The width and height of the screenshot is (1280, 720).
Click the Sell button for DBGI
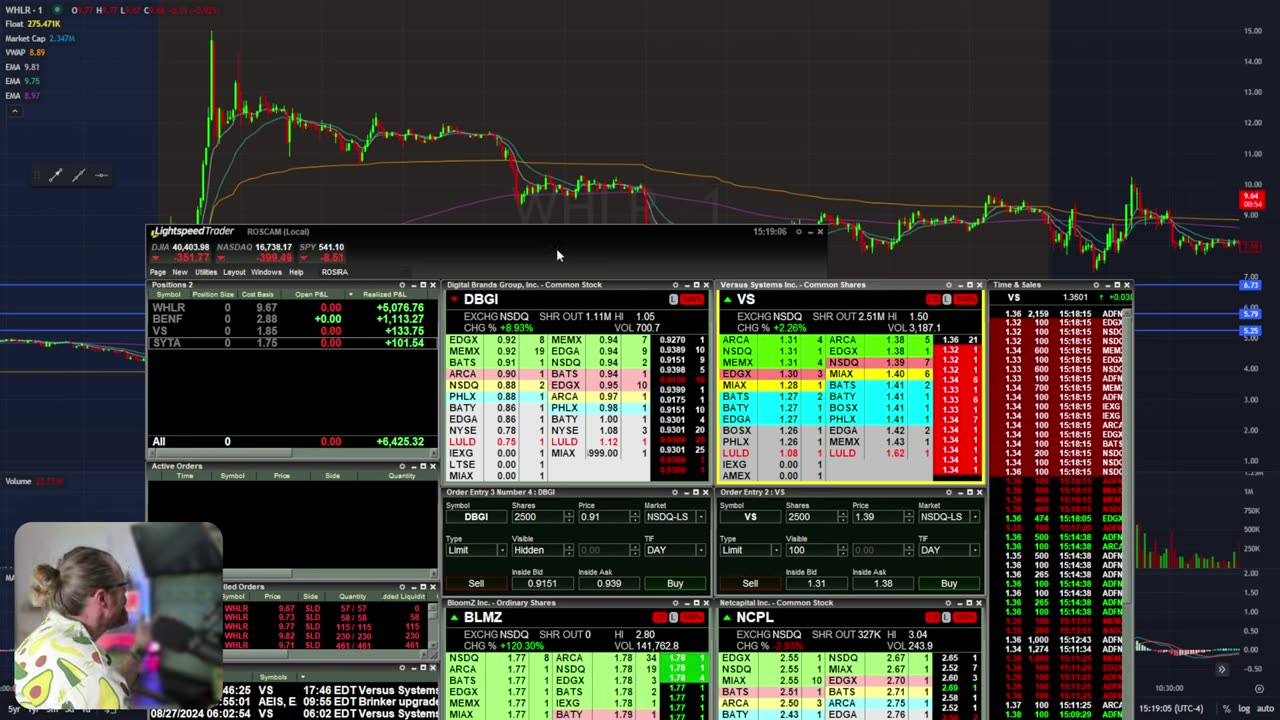click(476, 583)
